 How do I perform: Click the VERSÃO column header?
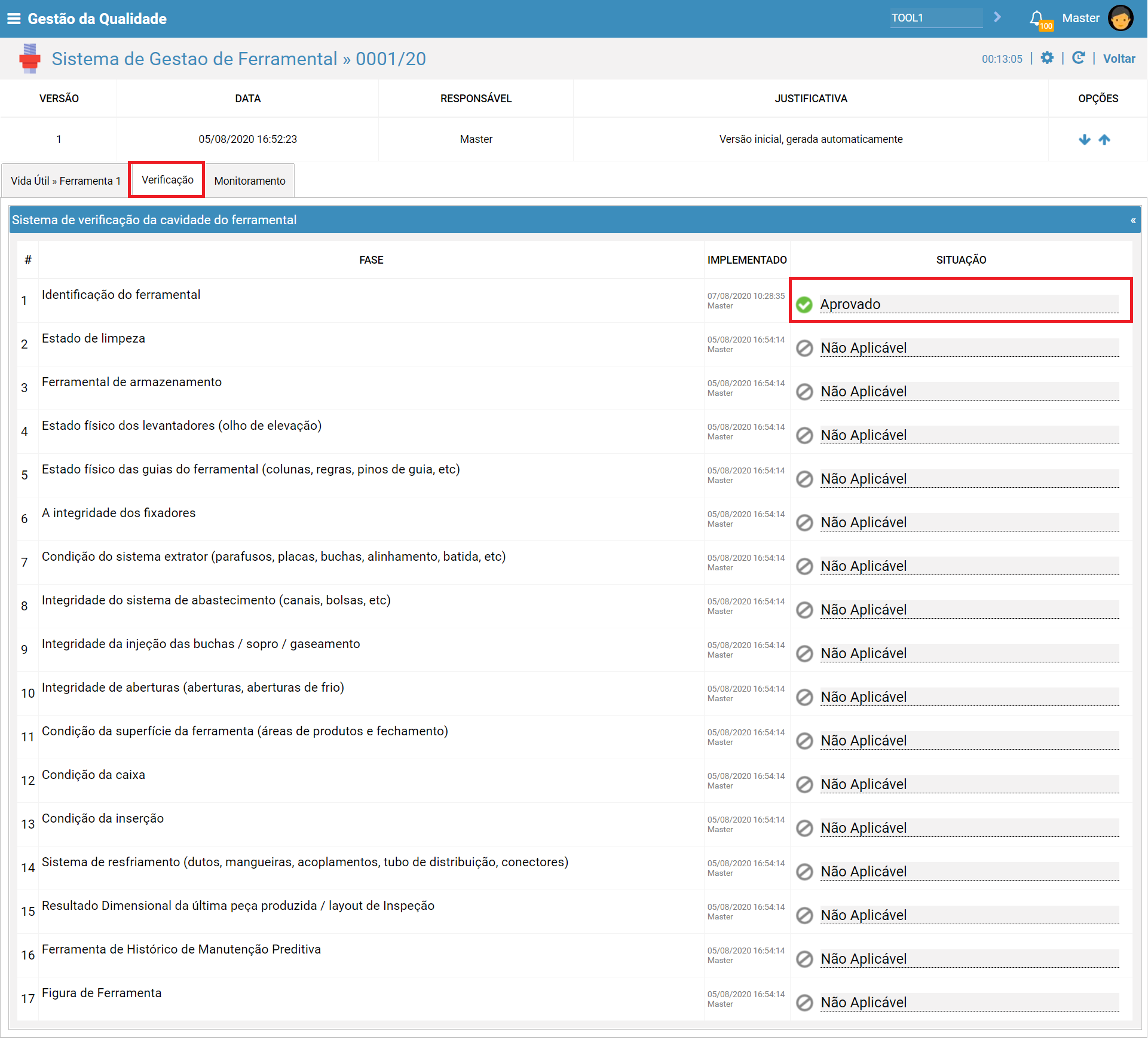click(59, 99)
